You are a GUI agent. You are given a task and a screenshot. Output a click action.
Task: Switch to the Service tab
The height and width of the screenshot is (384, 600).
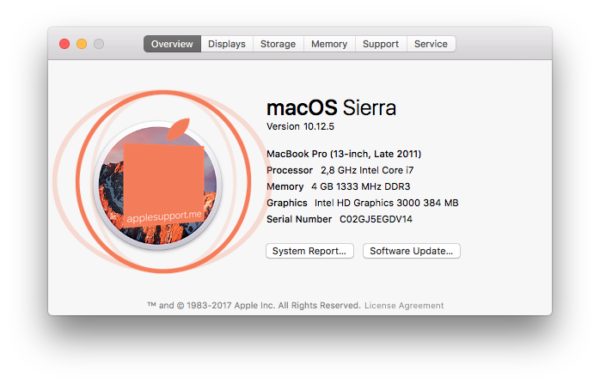pos(431,44)
